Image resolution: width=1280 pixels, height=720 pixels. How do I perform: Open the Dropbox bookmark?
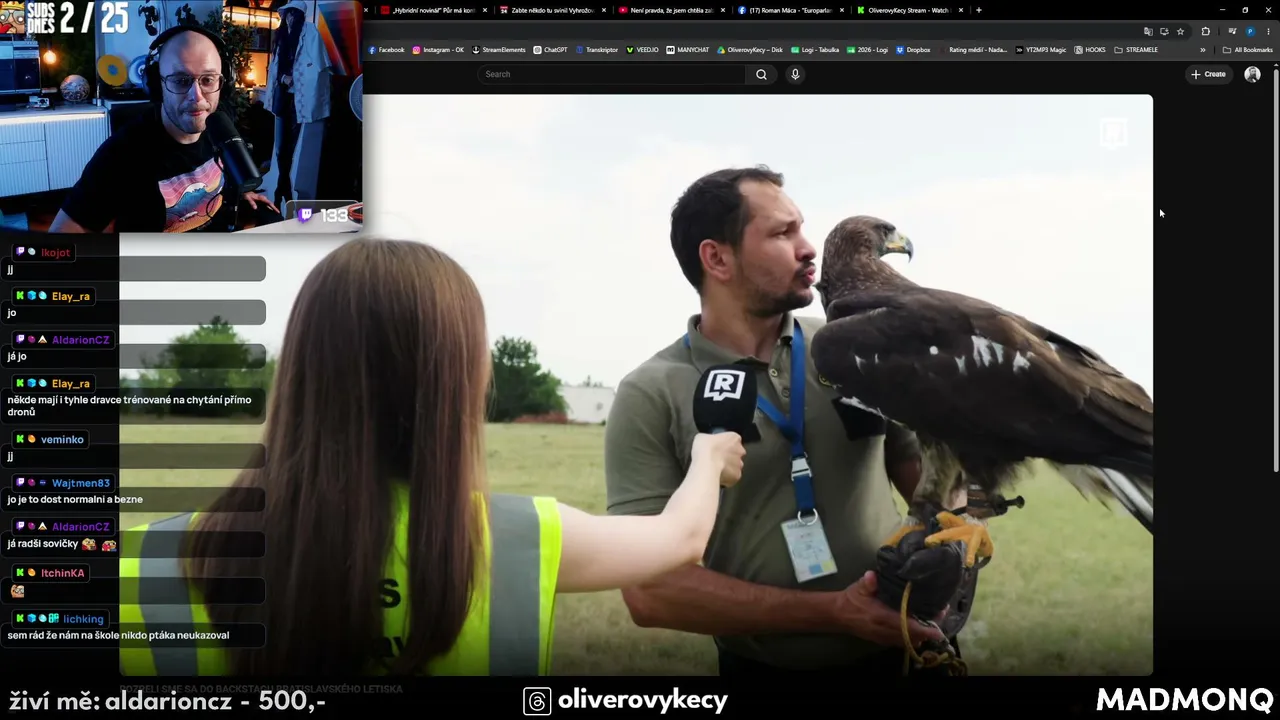913,50
